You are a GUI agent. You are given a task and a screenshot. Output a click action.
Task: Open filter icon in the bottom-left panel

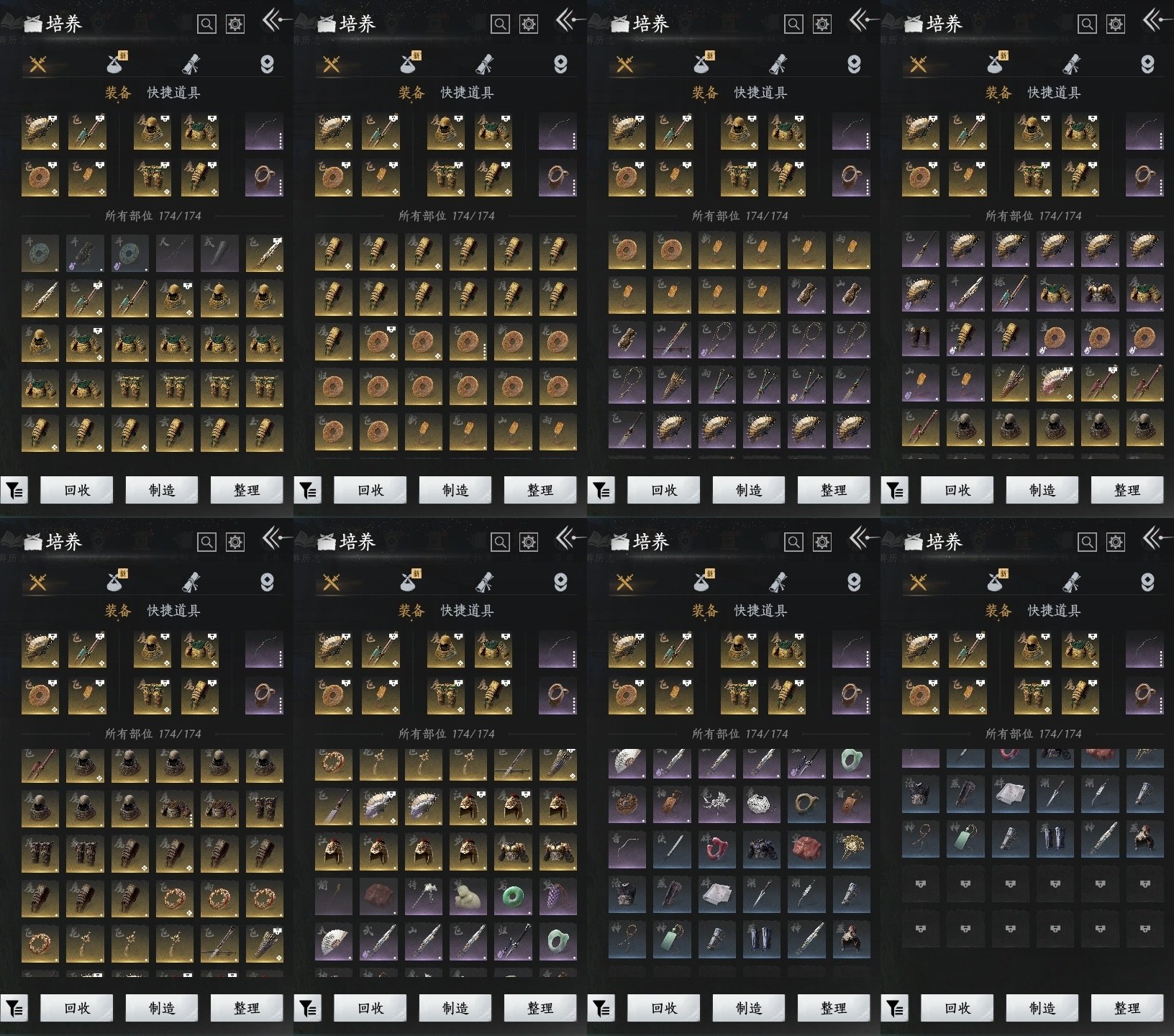coord(14,1009)
